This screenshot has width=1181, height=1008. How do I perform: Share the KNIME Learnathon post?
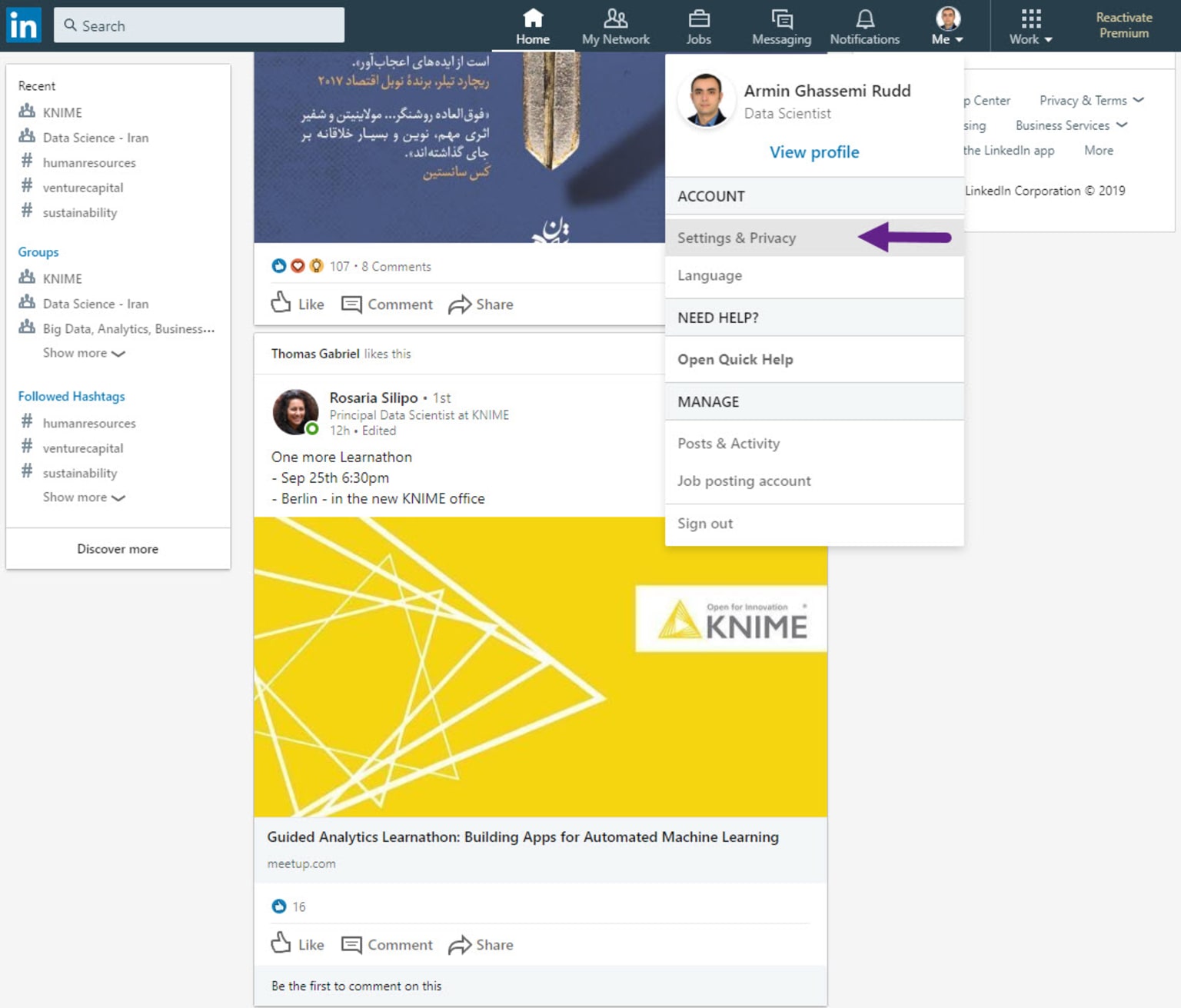coord(481,944)
